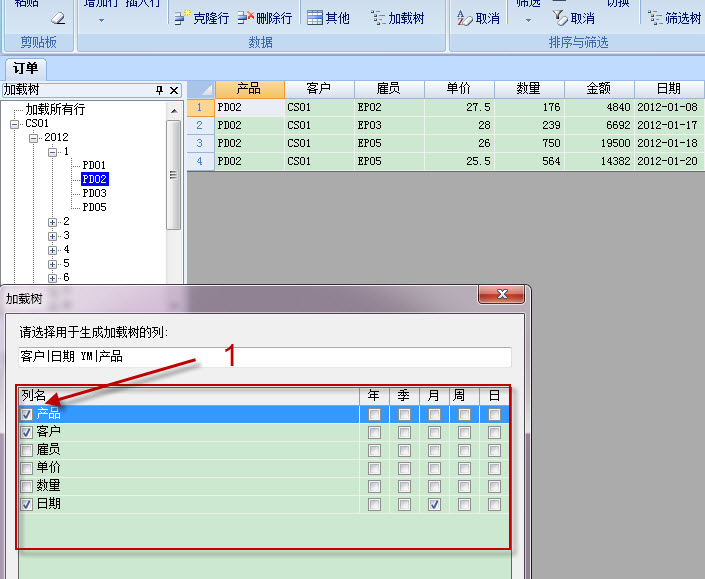705x579 pixels.
Task: Click 加载所有行 in the tree
Action: tap(55, 110)
